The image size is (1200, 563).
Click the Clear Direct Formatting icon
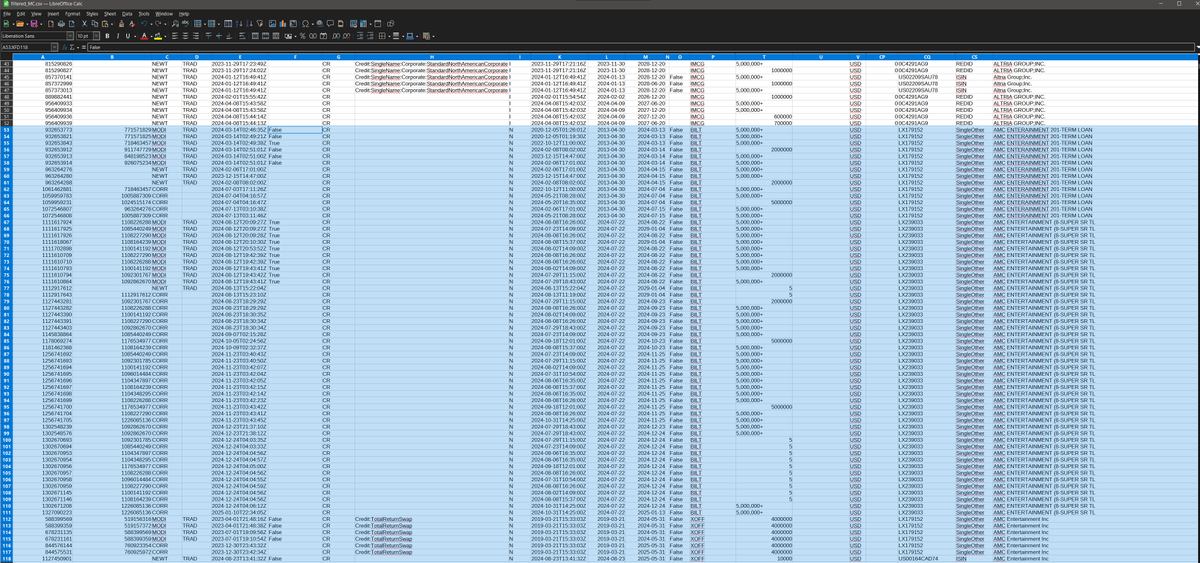[131, 24]
